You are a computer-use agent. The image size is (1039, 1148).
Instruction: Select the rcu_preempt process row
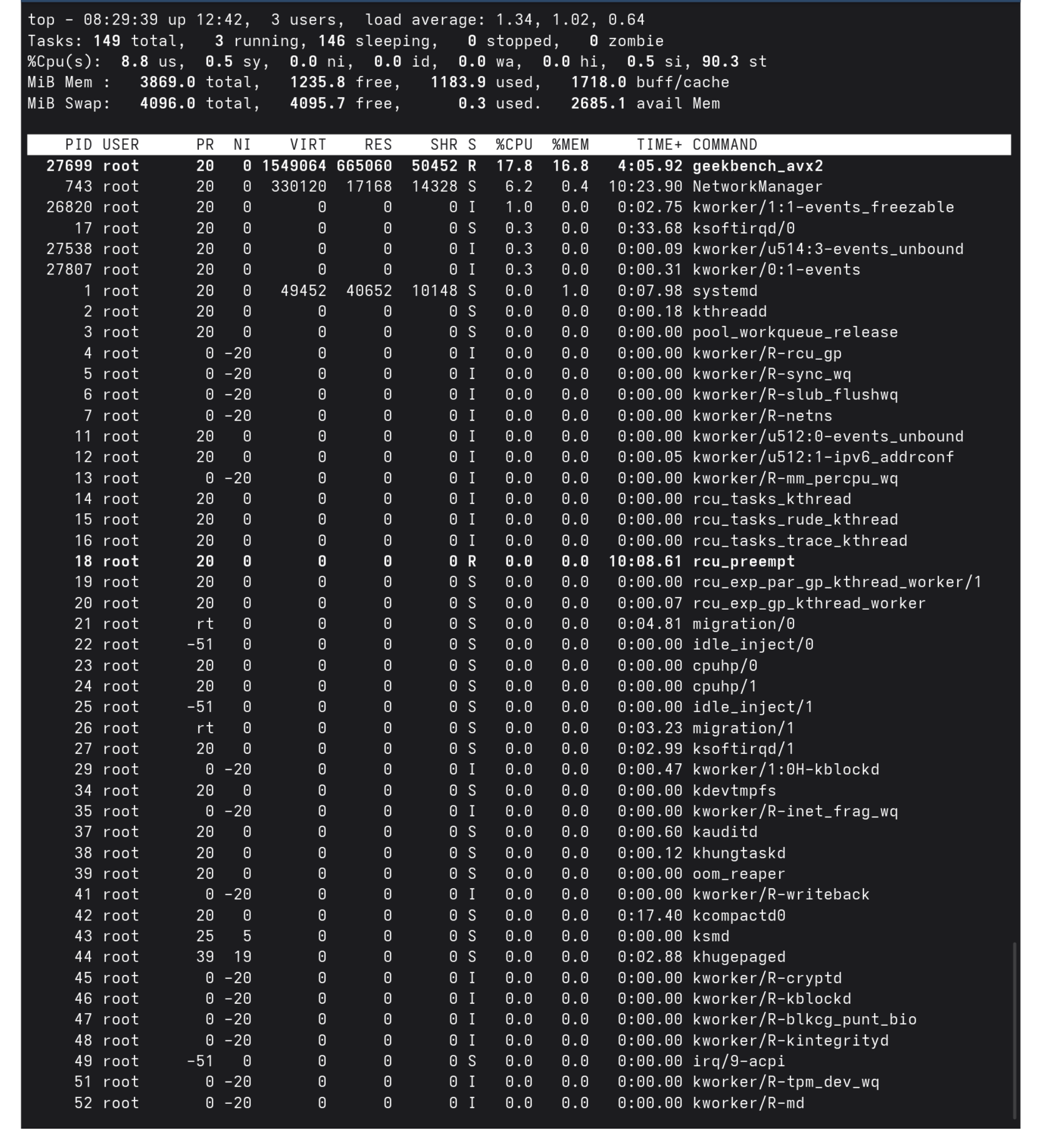point(519,561)
